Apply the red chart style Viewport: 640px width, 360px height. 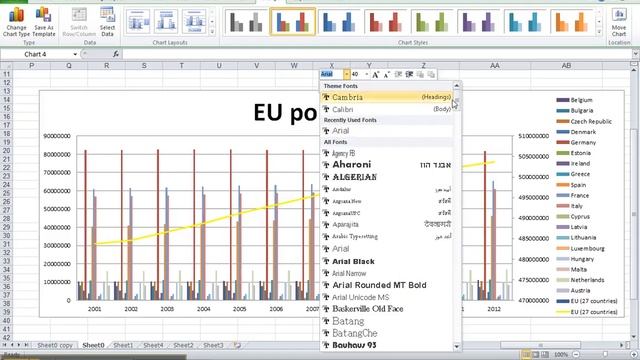pos(385,22)
